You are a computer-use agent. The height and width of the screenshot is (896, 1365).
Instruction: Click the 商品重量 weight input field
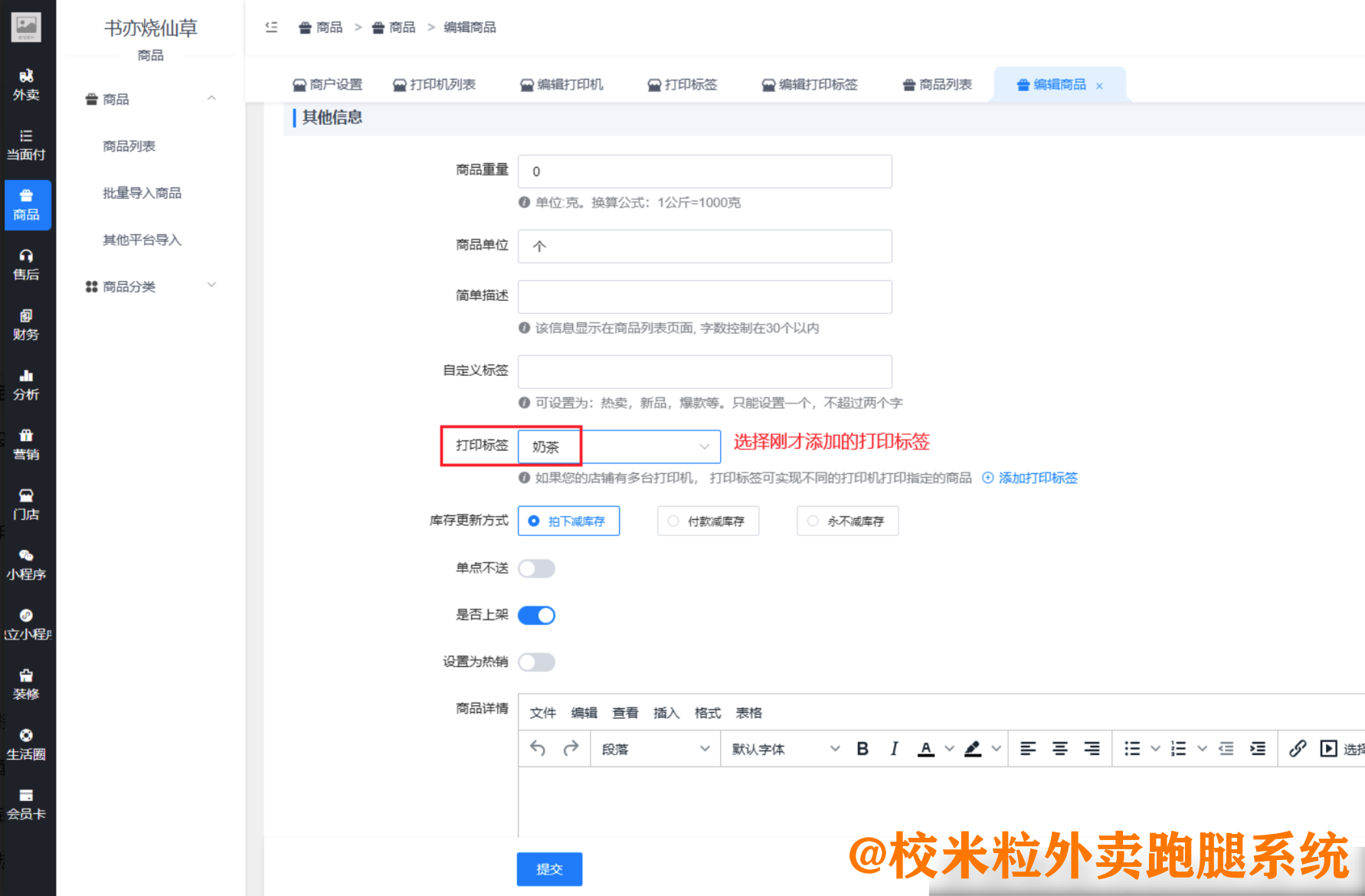pyautogui.click(x=704, y=171)
